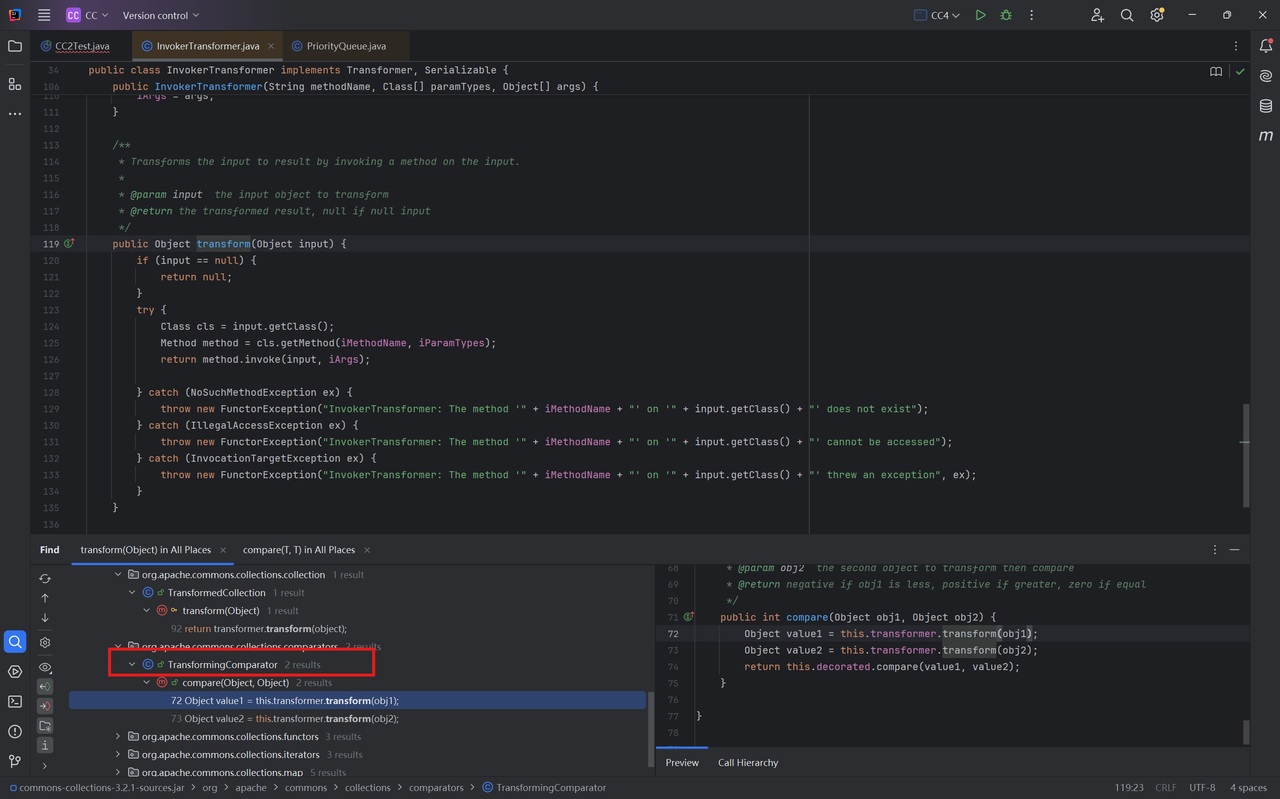Toggle the view options eye in Find panel
Screen dimensions: 1280x799
[45, 667]
